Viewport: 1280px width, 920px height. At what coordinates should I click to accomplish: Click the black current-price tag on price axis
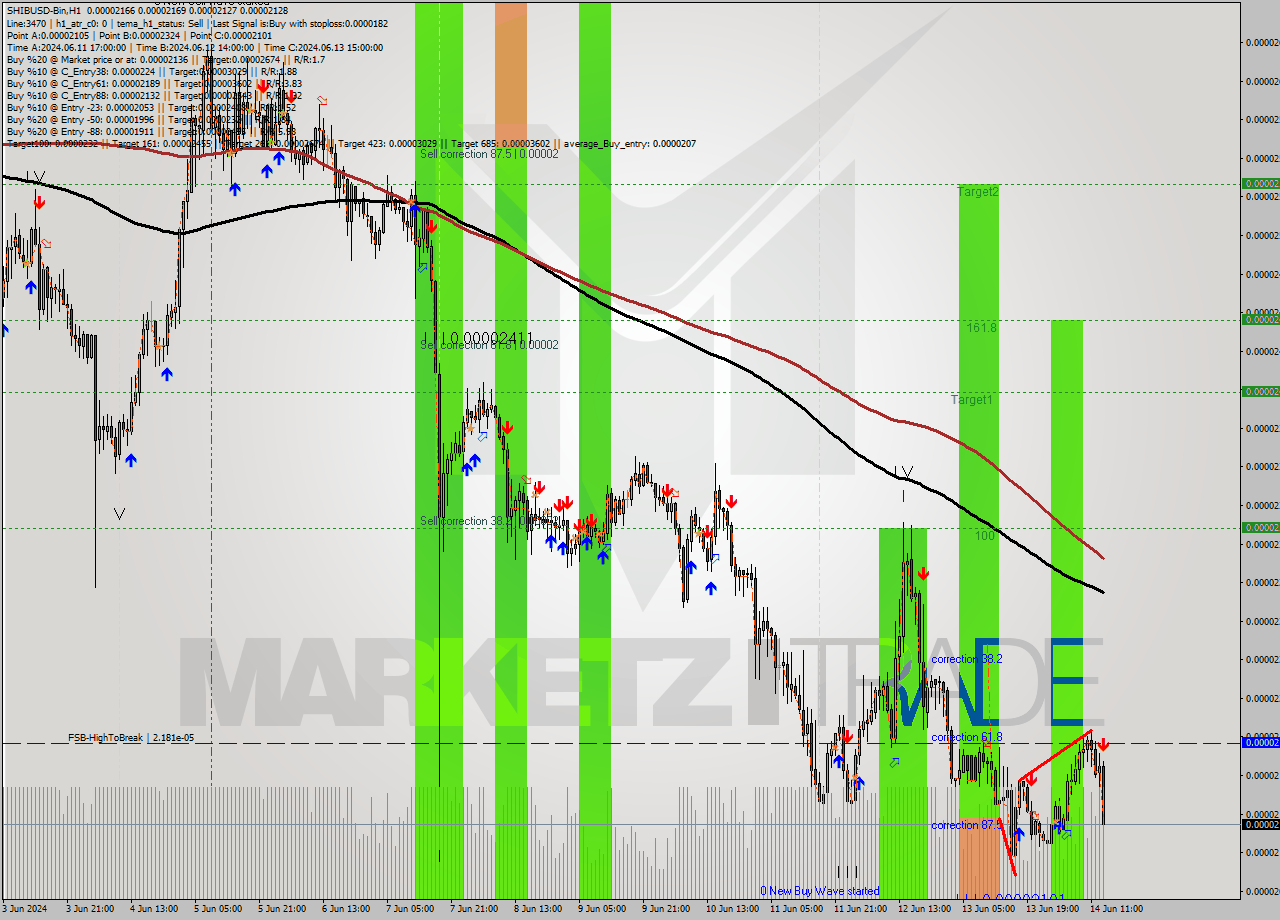click(x=1260, y=824)
